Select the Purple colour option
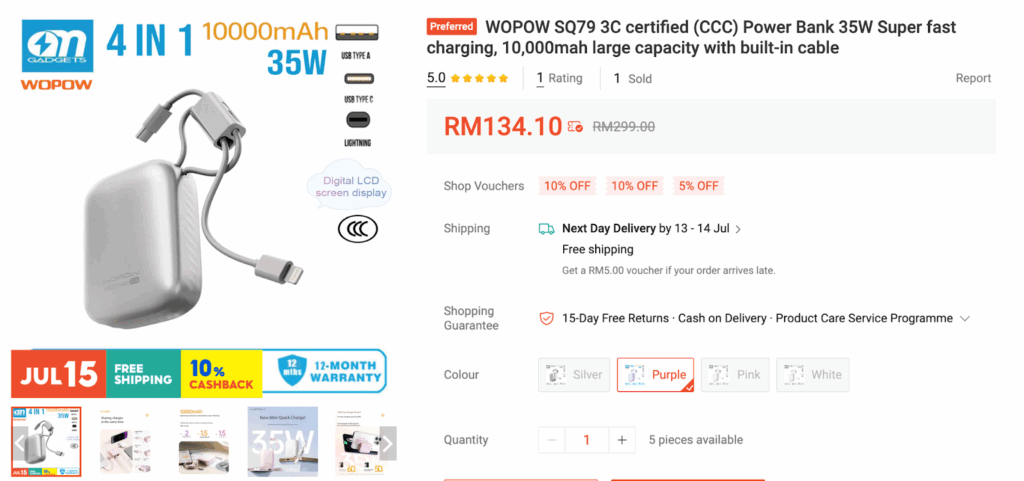This screenshot has width=1024, height=481. 656,375
